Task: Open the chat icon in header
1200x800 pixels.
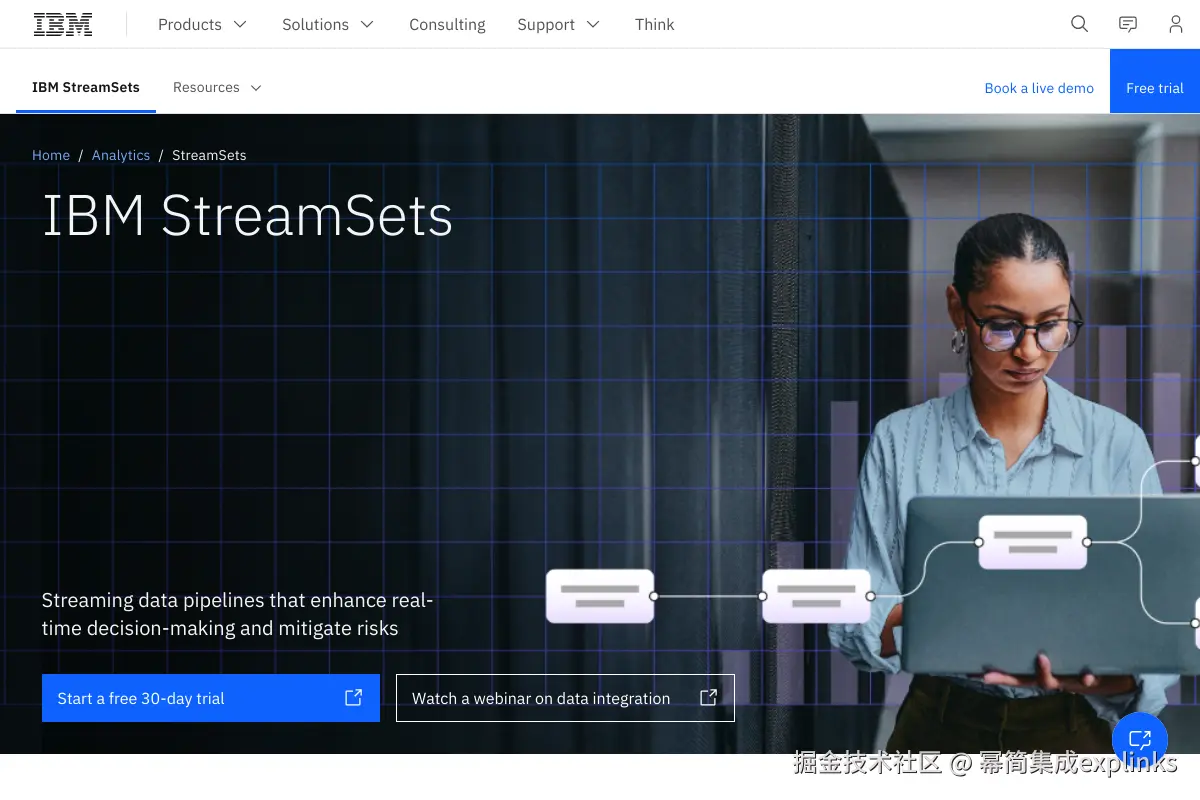Action: click(1128, 24)
